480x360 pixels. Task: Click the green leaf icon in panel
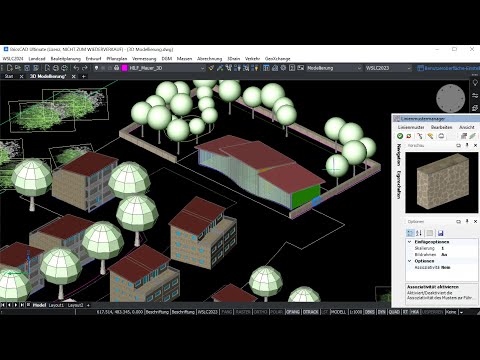pos(472,136)
